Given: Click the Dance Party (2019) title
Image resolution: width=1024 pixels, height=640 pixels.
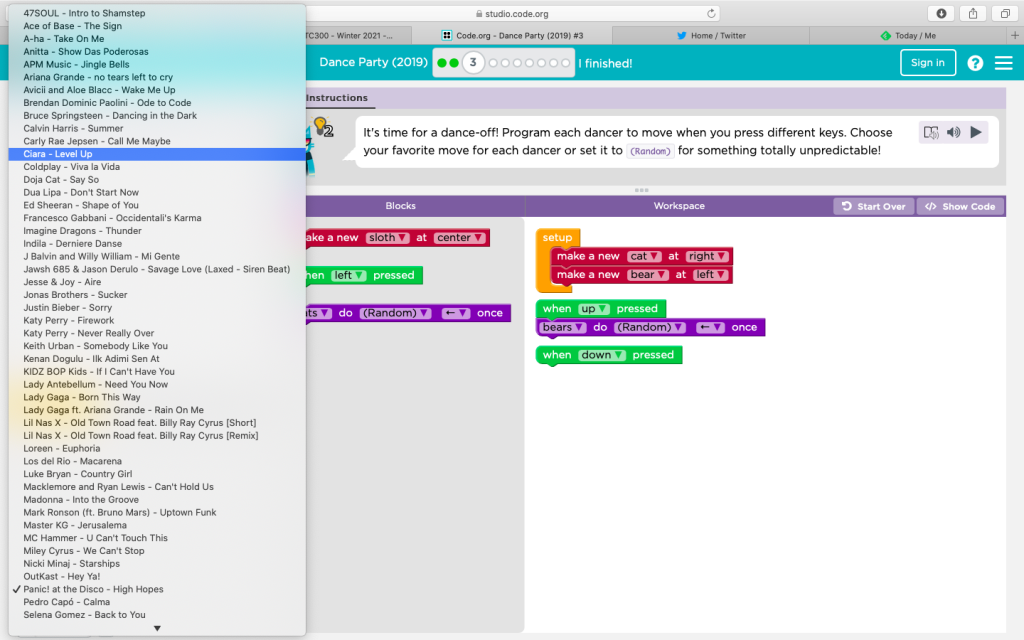Looking at the screenshot, I should coord(374,62).
